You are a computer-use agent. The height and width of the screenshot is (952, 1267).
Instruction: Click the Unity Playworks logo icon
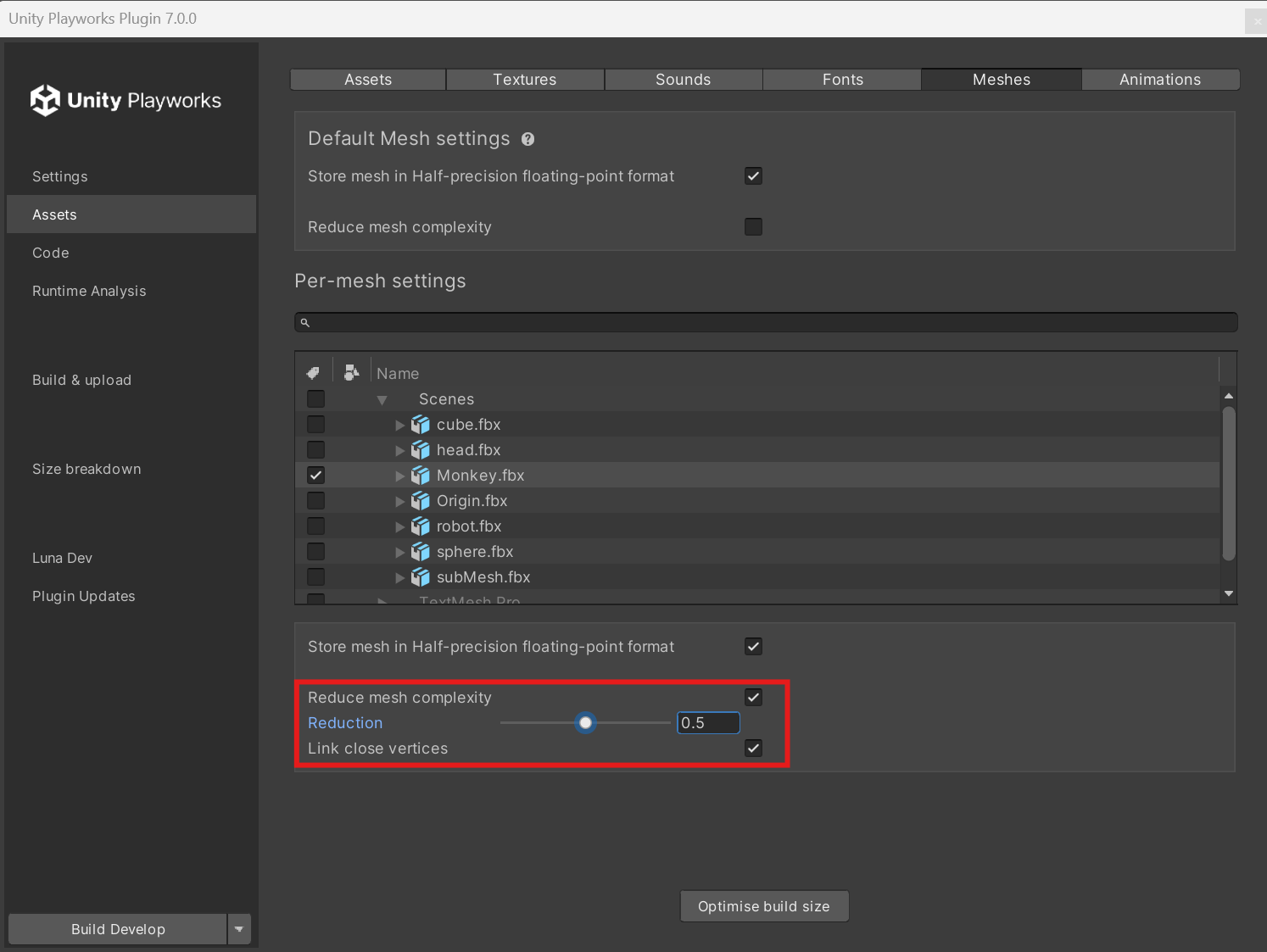pyautogui.click(x=45, y=100)
